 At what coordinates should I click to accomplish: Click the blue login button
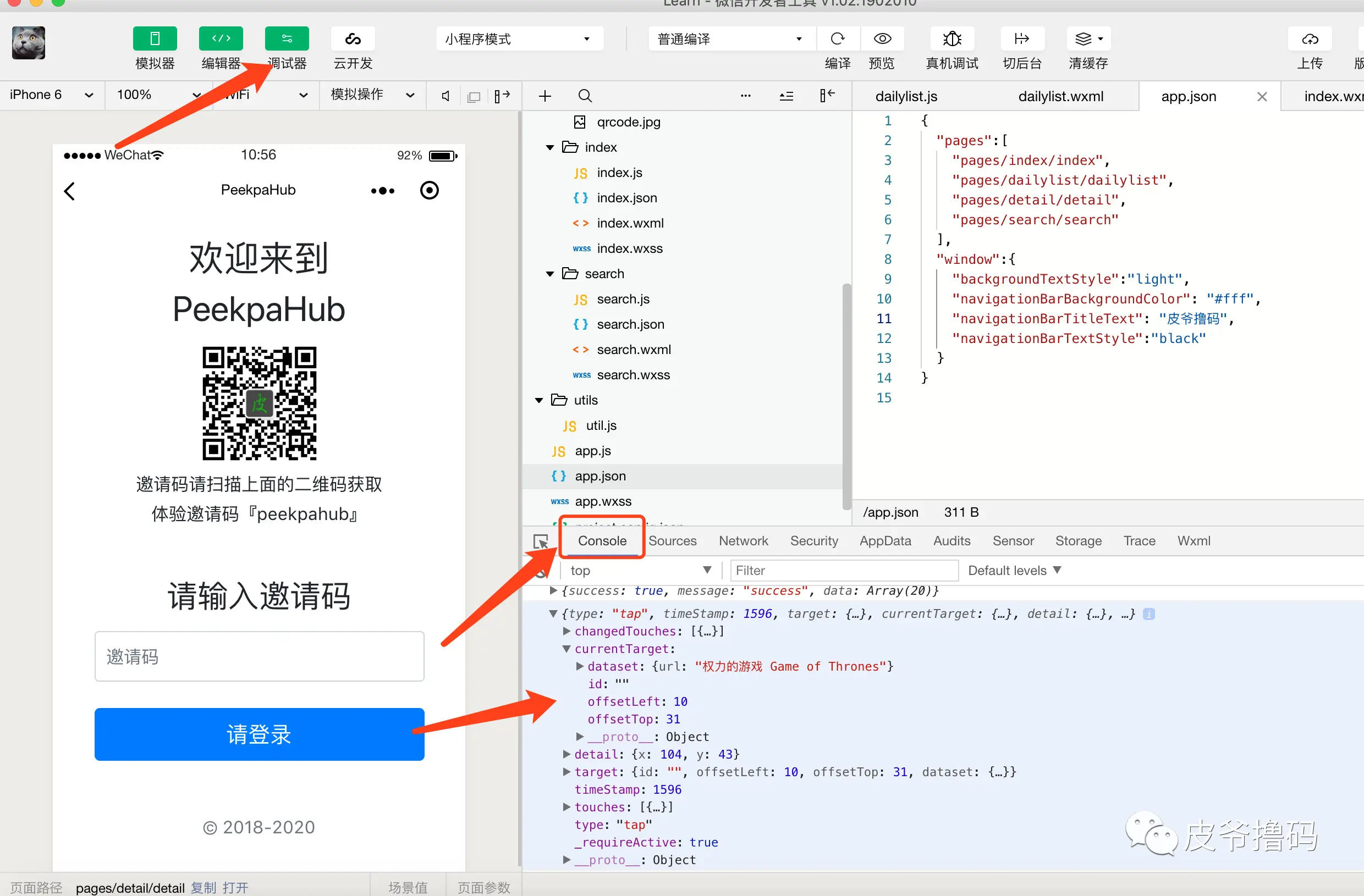pyautogui.click(x=259, y=734)
